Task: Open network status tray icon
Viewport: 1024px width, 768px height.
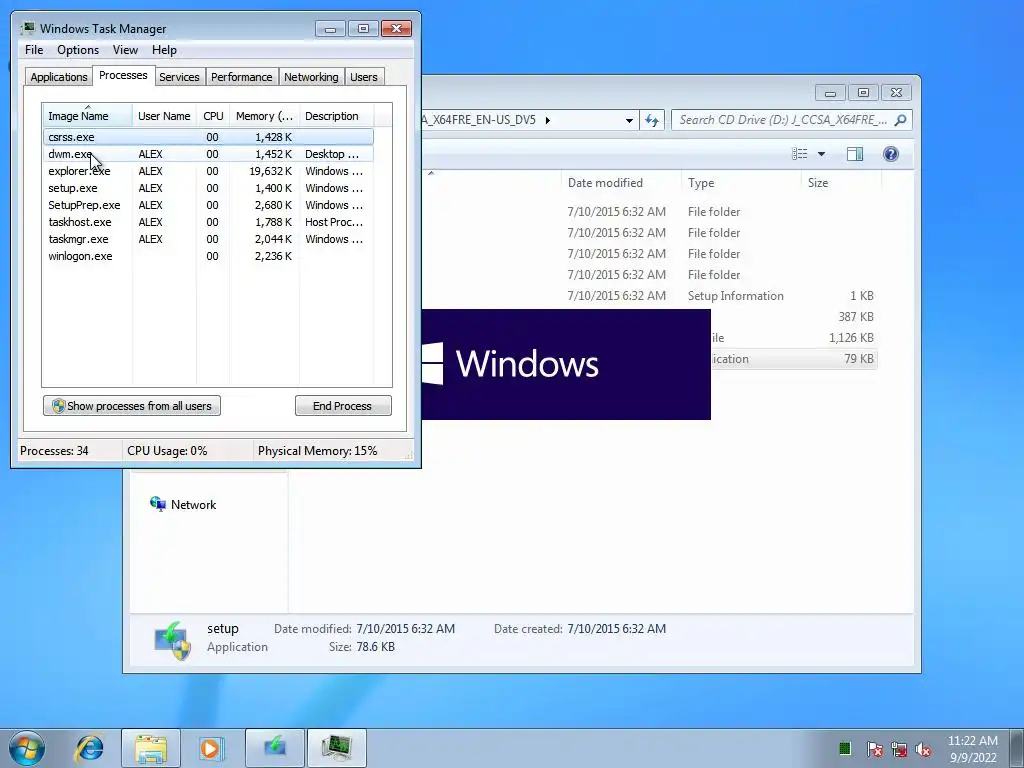Action: (899, 749)
